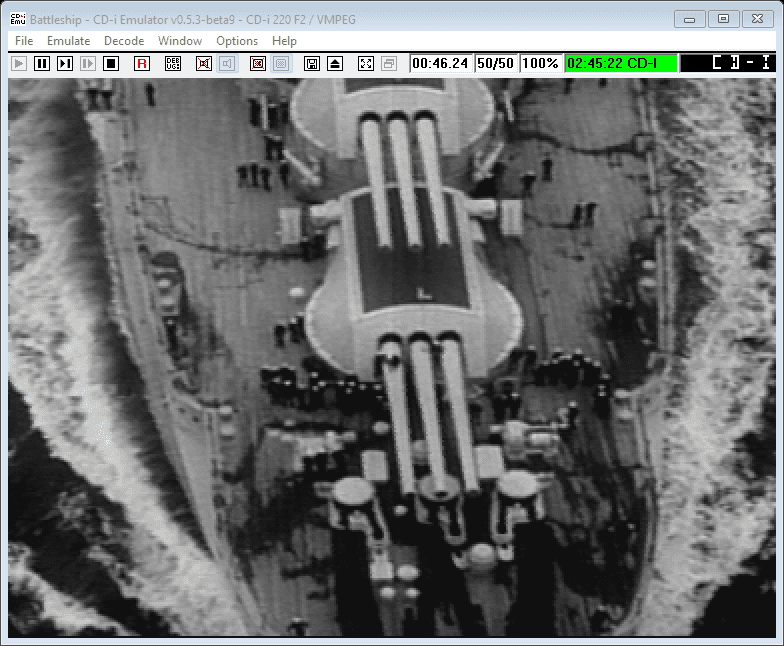Expand the Decode menu
This screenshot has width=784, height=646.
click(124, 41)
